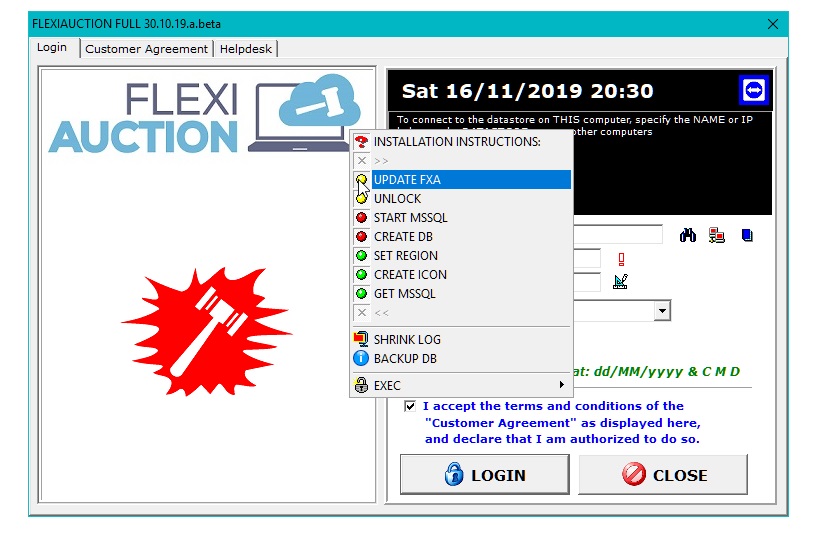Click the red question mark help icon

[361, 142]
